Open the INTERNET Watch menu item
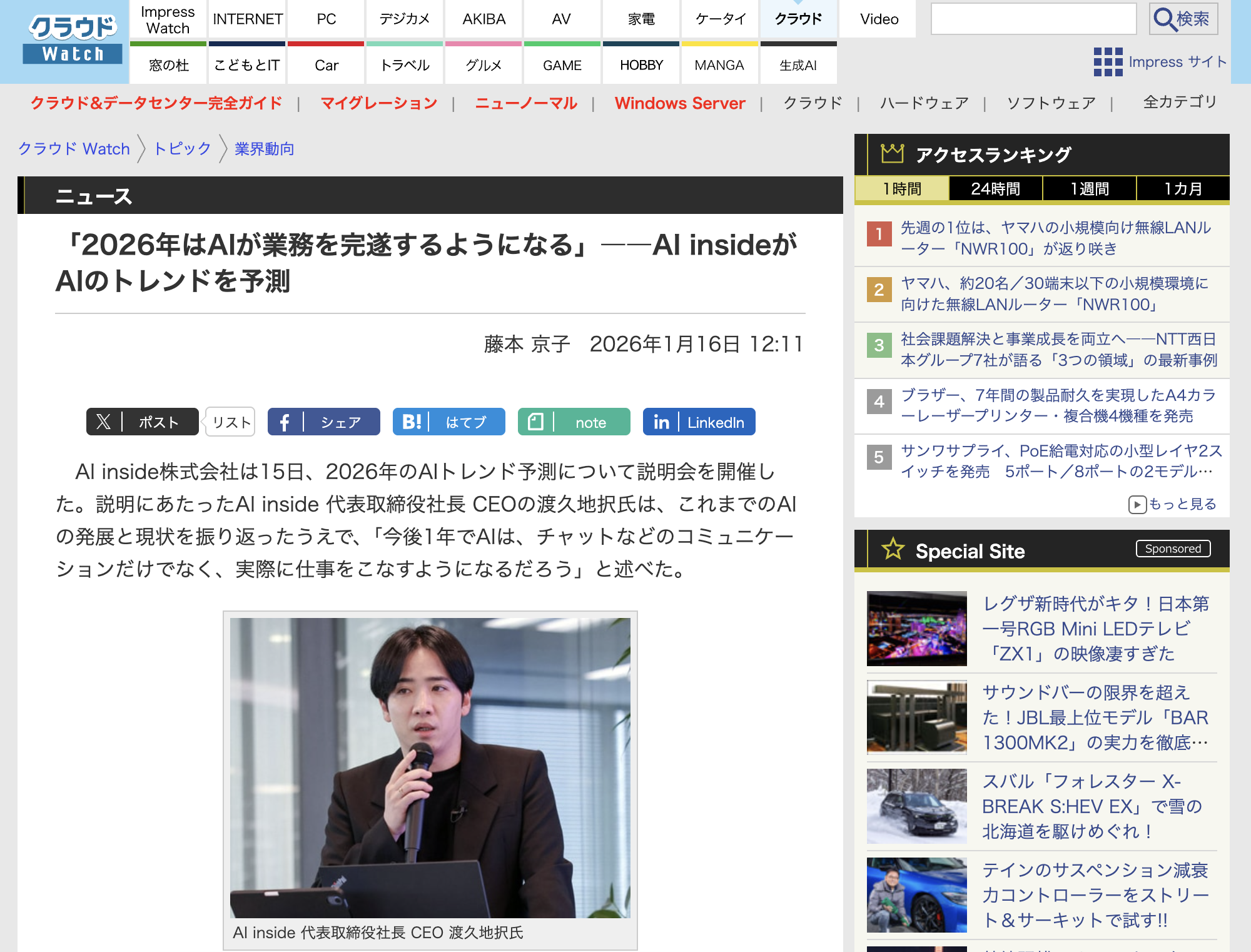The width and height of the screenshot is (1251, 952). pyautogui.click(x=247, y=19)
